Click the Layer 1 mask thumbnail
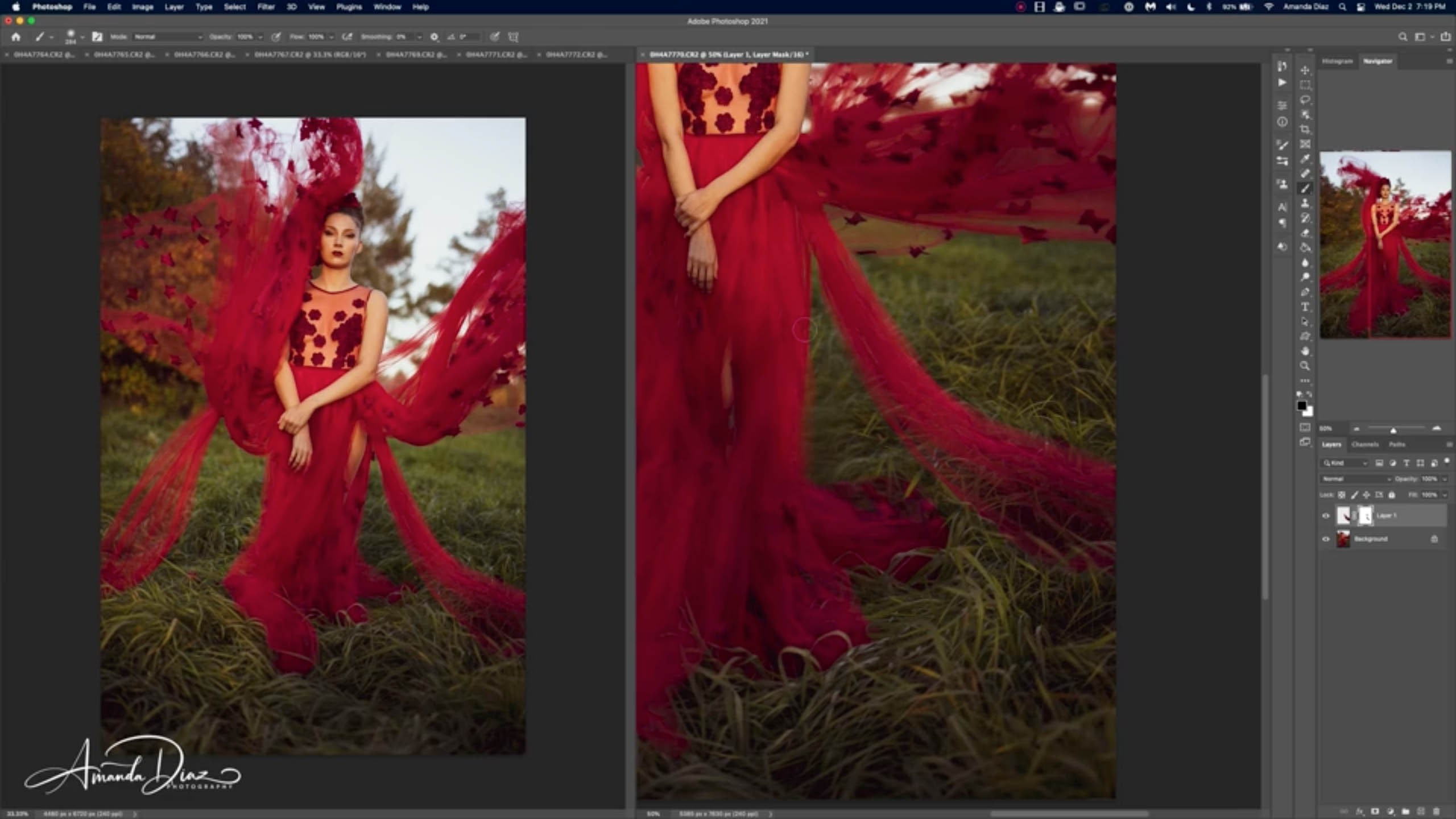This screenshot has height=819, width=1456. pos(1365,516)
